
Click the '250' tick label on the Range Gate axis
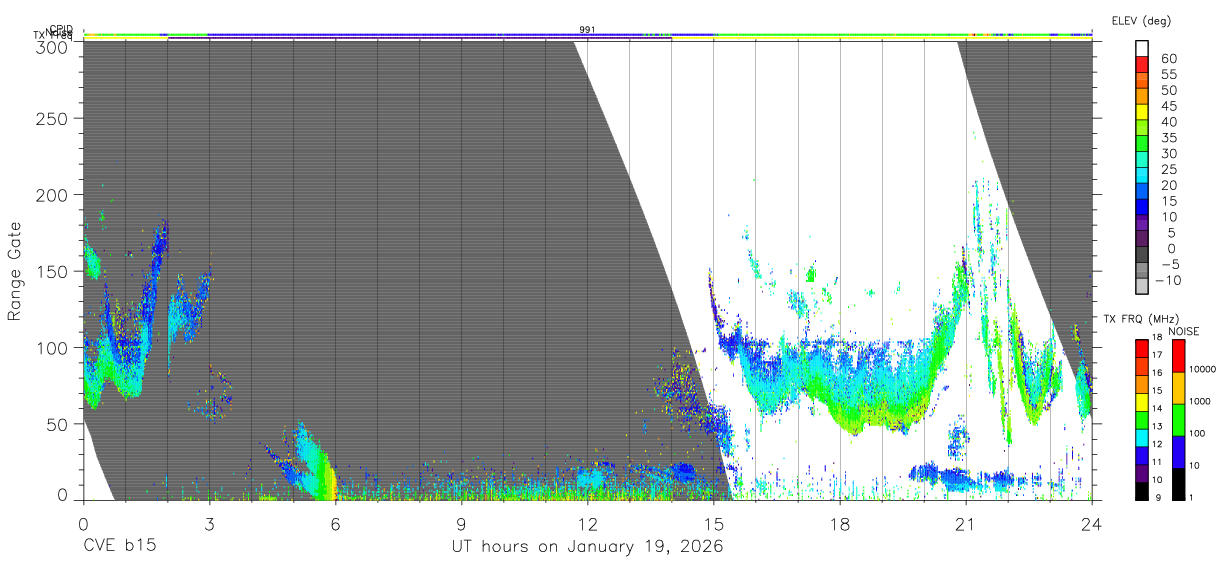coord(53,119)
